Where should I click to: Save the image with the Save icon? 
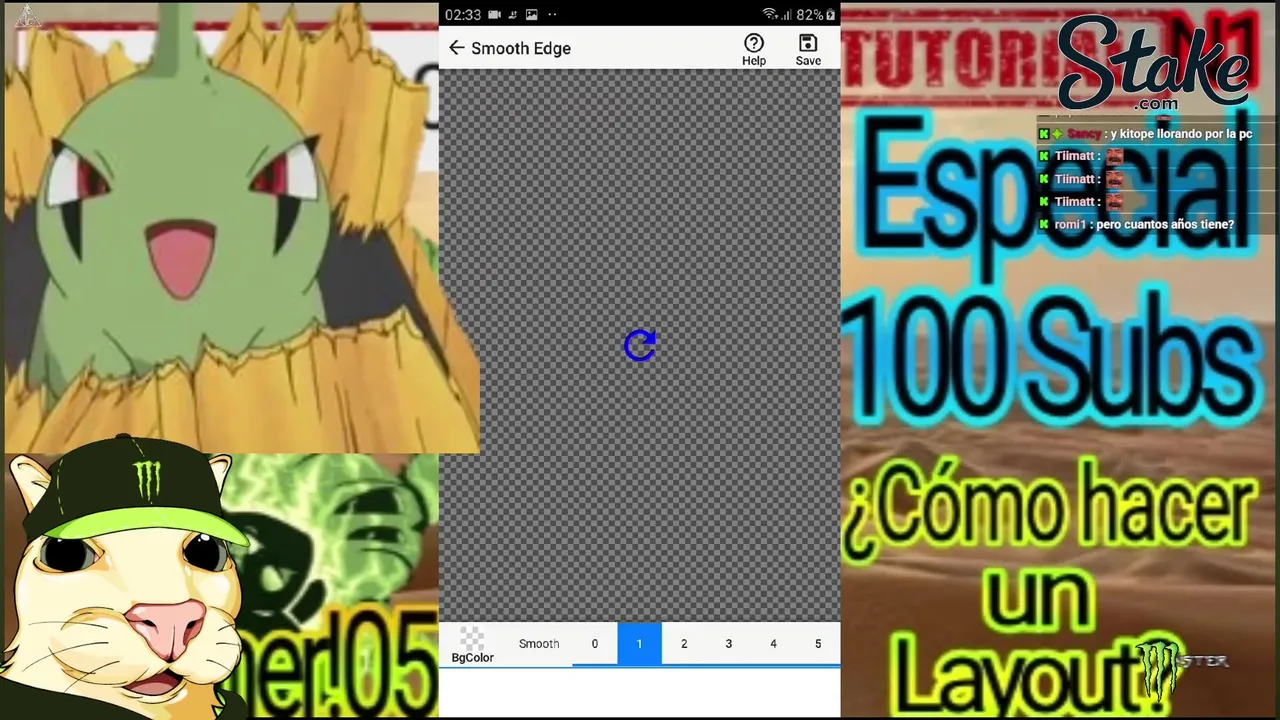(808, 49)
